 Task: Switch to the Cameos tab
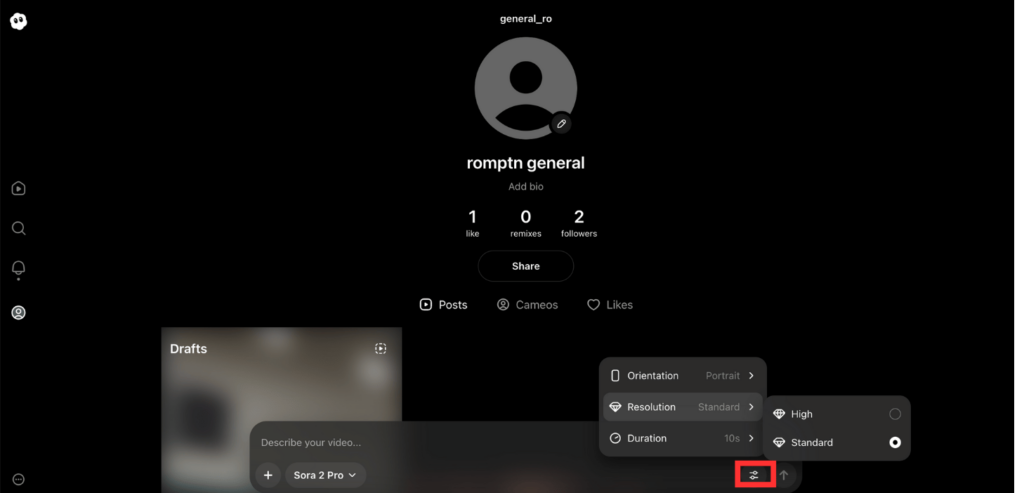[527, 305]
